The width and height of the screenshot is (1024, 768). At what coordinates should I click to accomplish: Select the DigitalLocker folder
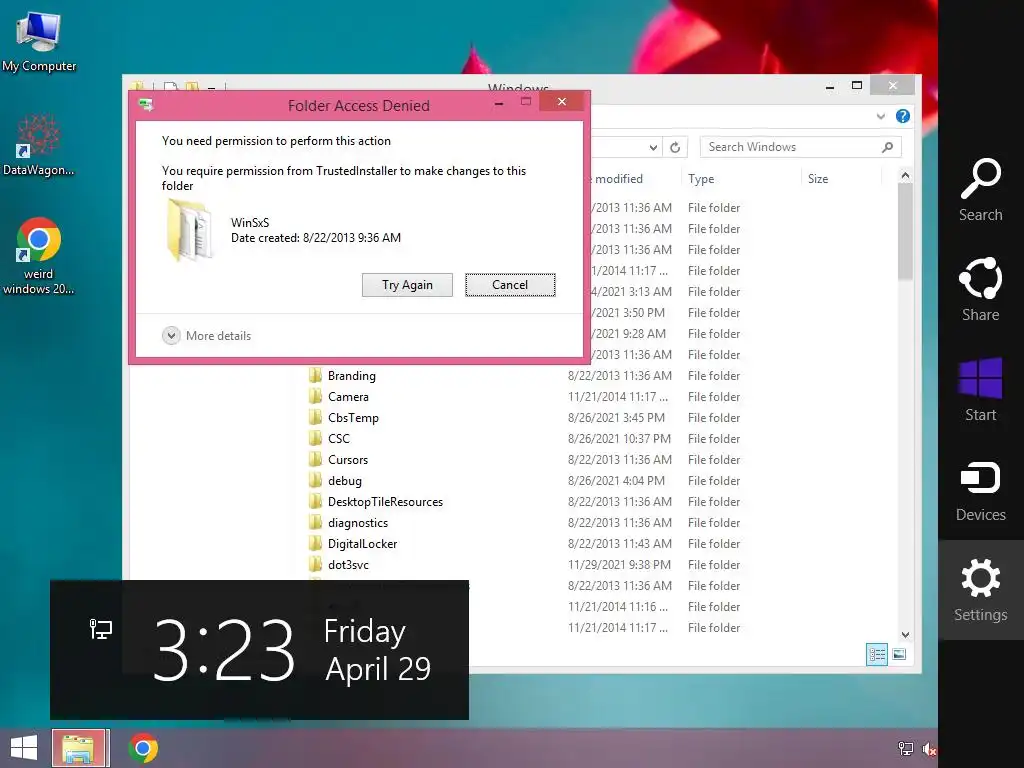point(362,543)
